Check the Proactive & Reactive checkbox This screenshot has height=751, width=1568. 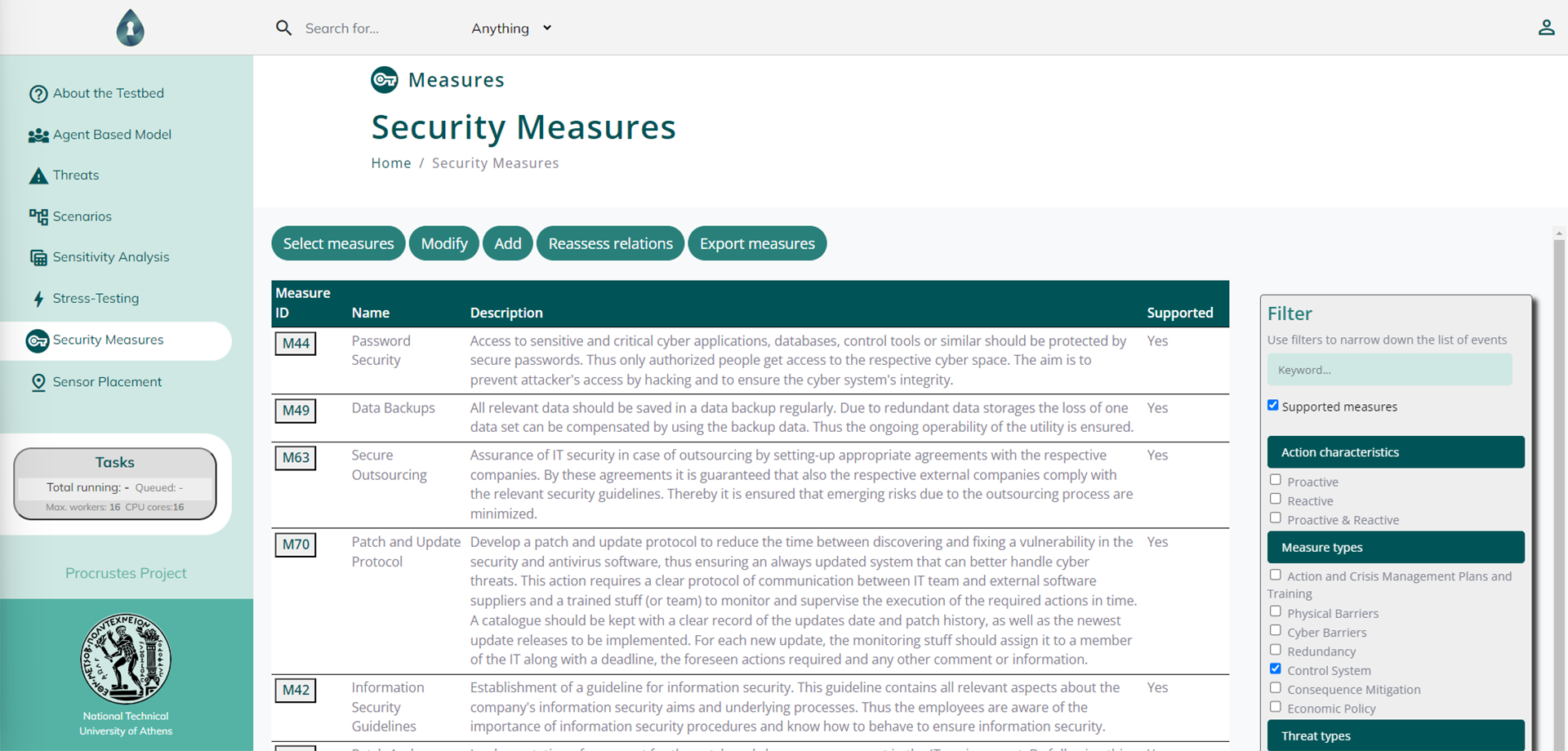[1276, 518]
